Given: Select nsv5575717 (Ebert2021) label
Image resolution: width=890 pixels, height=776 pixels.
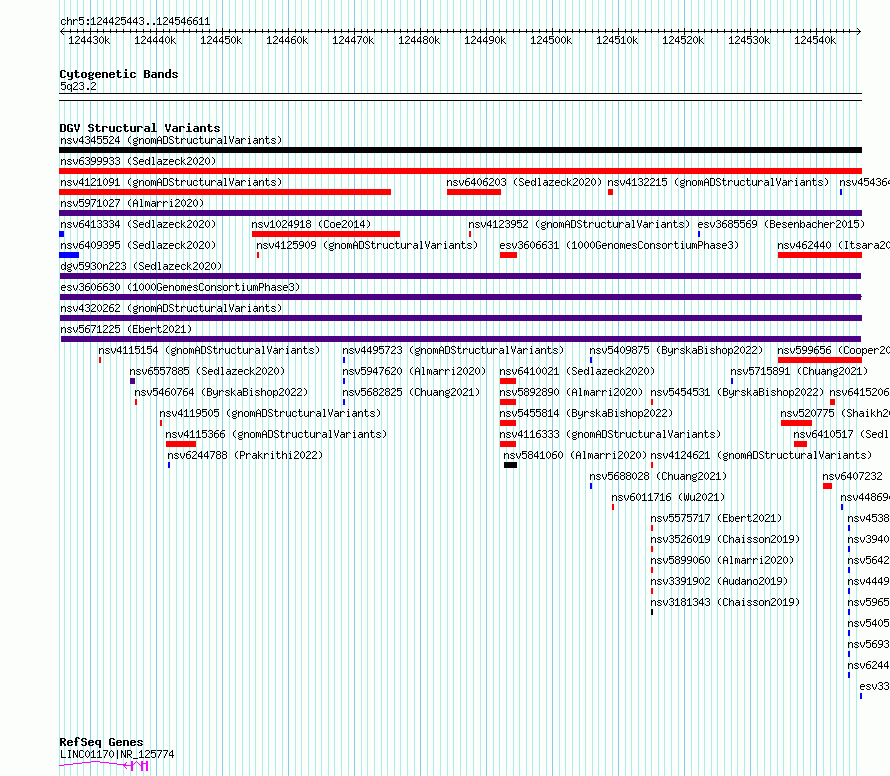Looking at the screenshot, I should pos(716,518).
